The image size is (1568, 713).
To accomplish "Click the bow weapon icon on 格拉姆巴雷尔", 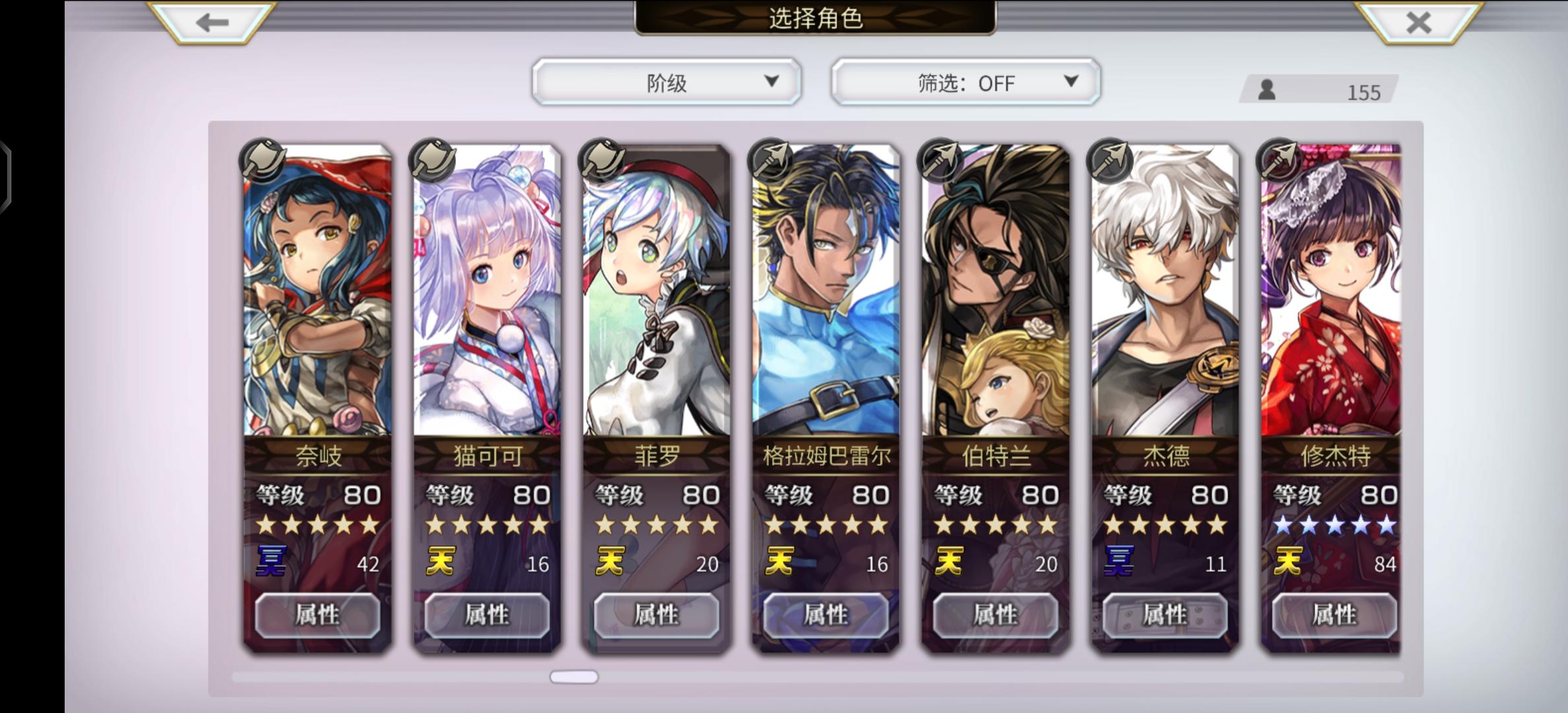I will click(771, 160).
